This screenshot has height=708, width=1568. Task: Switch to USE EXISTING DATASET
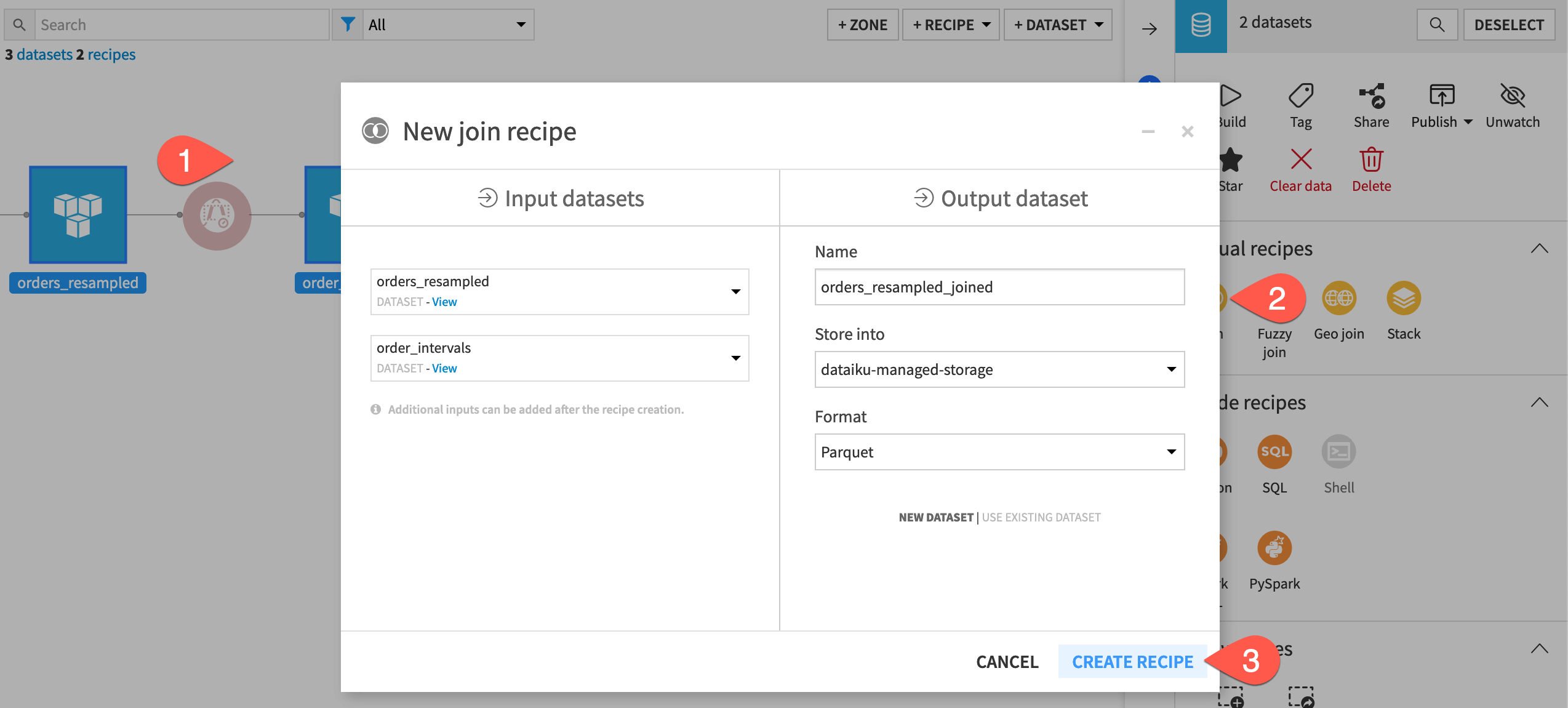click(x=1041, y=517)
